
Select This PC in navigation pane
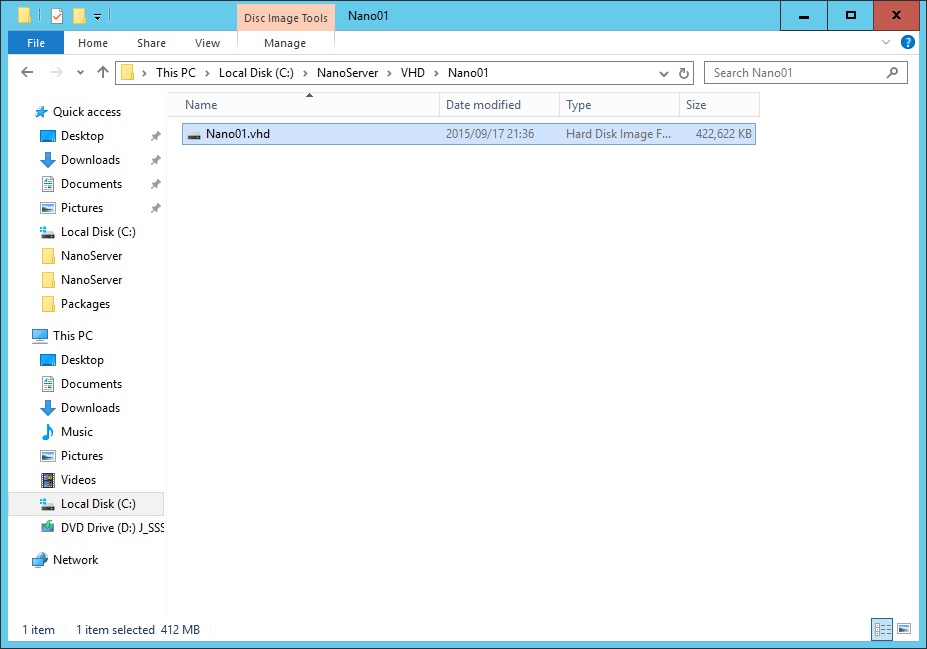(x=73, y=336)
